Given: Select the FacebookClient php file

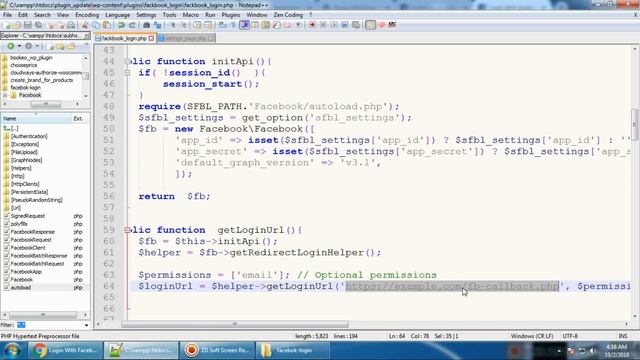Looking at the screenshot, I should click(28, 248).
